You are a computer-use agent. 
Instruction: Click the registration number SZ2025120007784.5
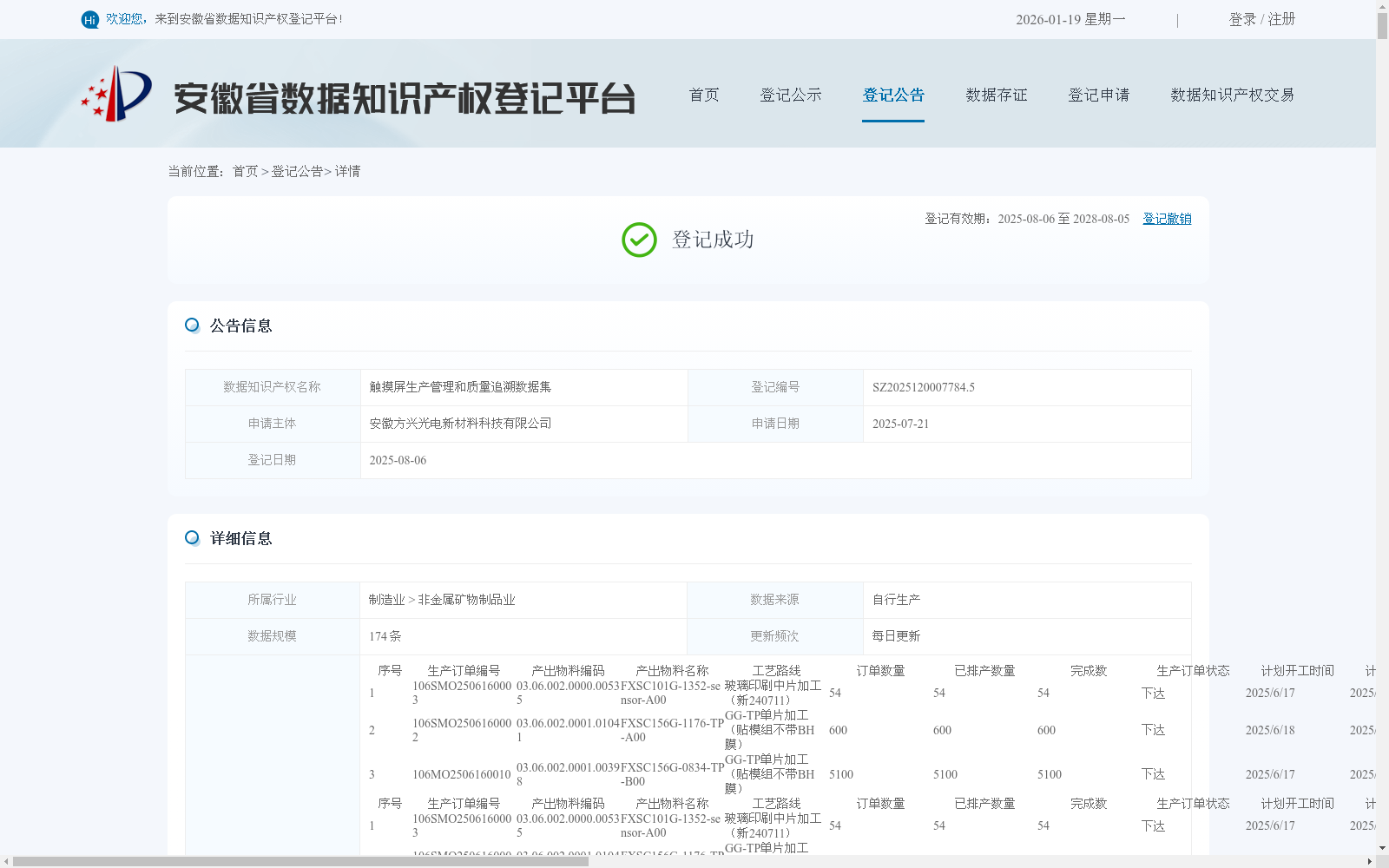coord(924,387)
